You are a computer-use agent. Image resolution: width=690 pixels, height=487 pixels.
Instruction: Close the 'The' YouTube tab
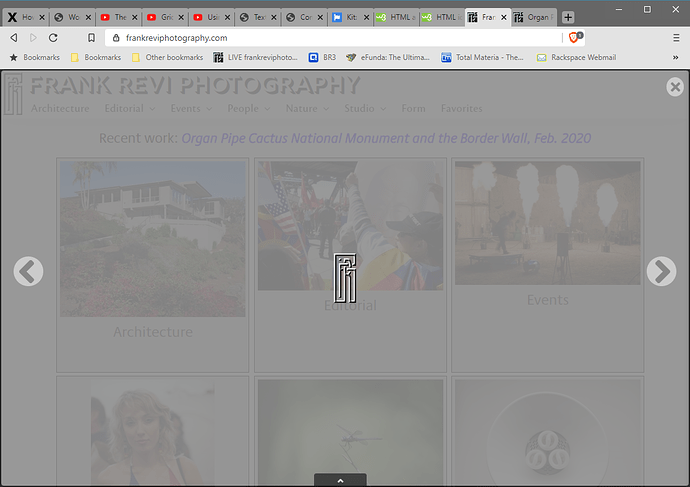(135, 17)
